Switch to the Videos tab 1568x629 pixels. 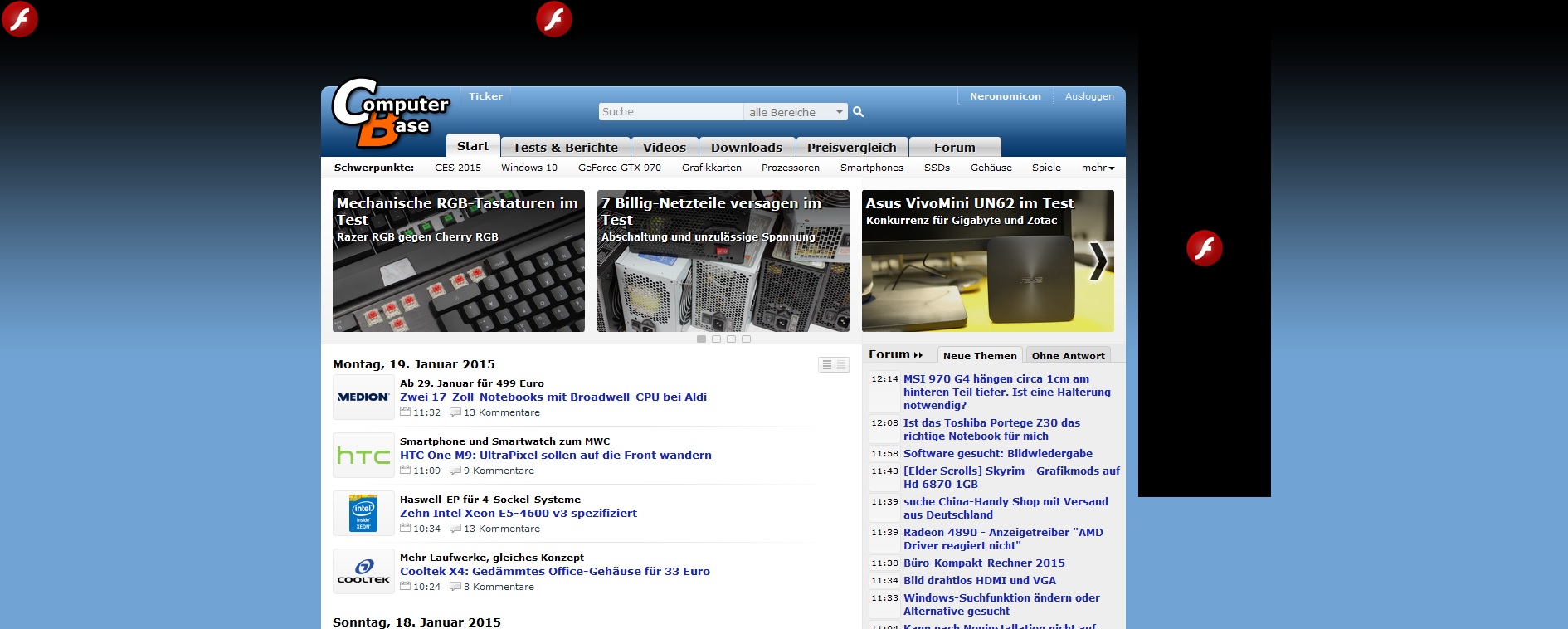[x=665, y=147]
